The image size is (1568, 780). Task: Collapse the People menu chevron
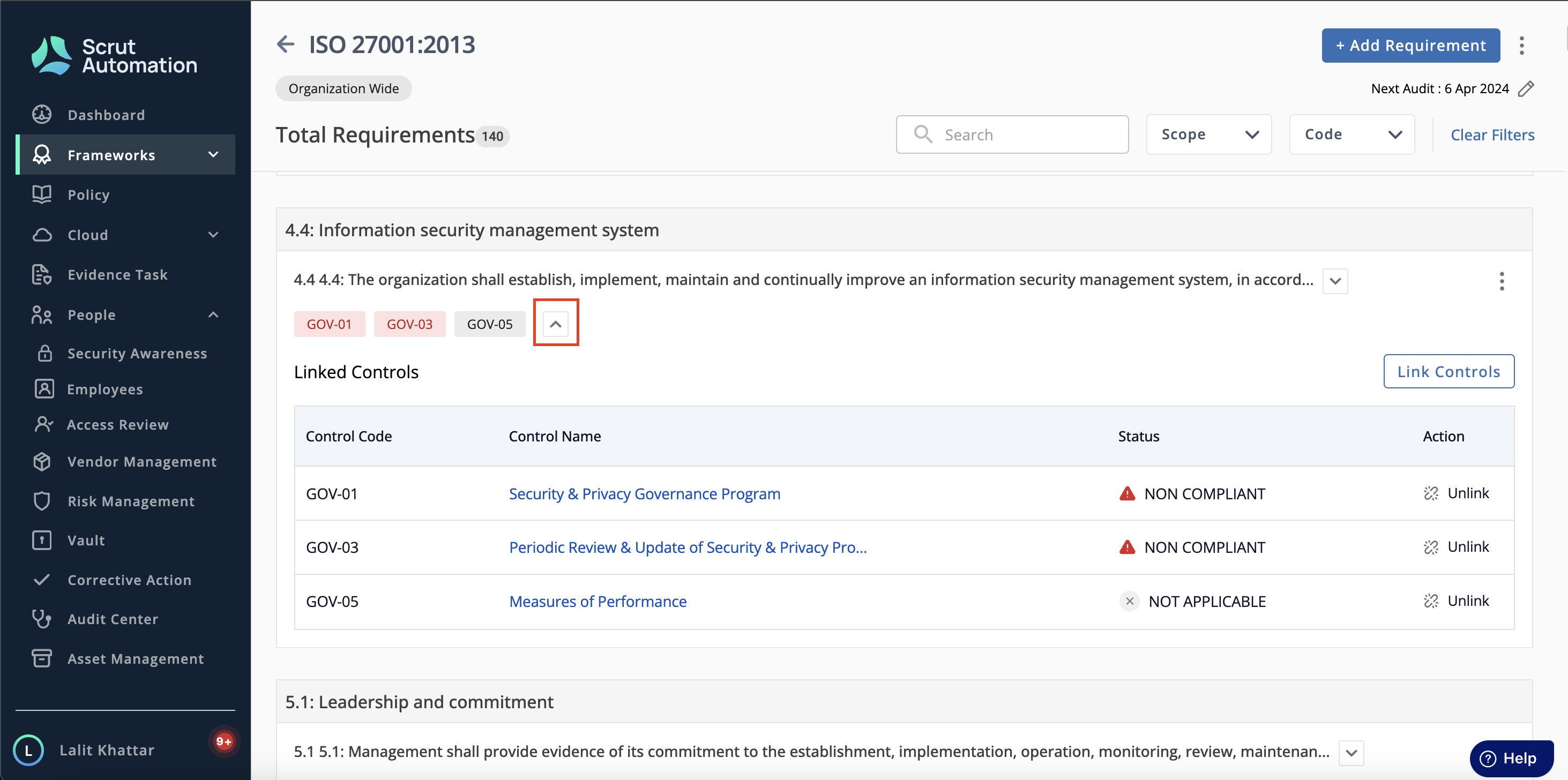[213, 314]
